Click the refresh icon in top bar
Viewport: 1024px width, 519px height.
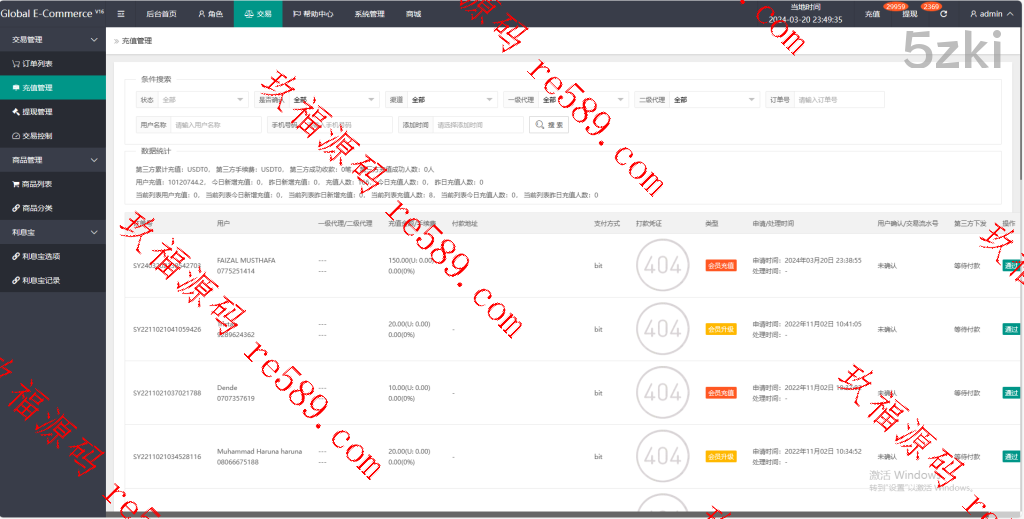tap(943, 15)
